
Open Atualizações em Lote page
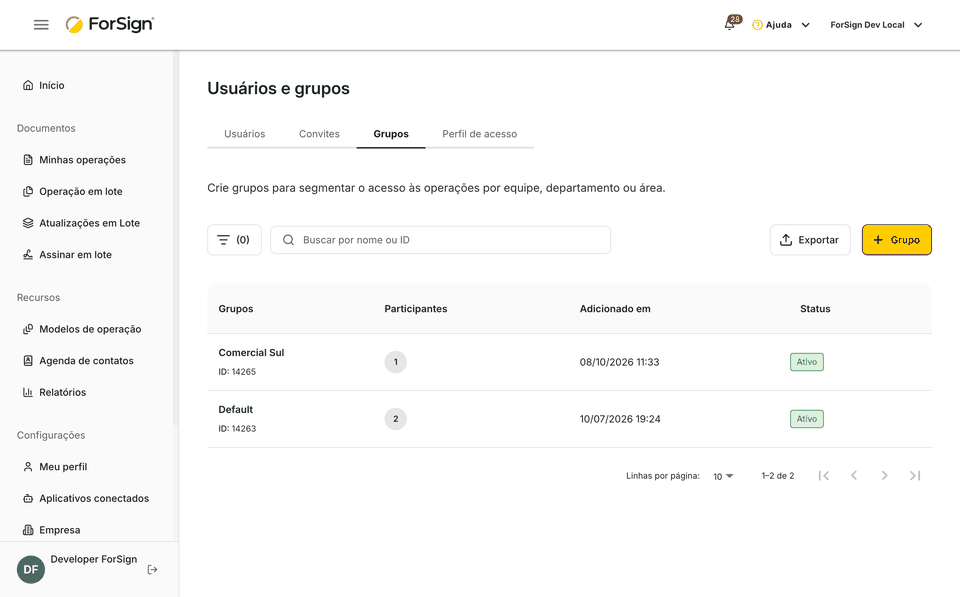coord(89,223)
